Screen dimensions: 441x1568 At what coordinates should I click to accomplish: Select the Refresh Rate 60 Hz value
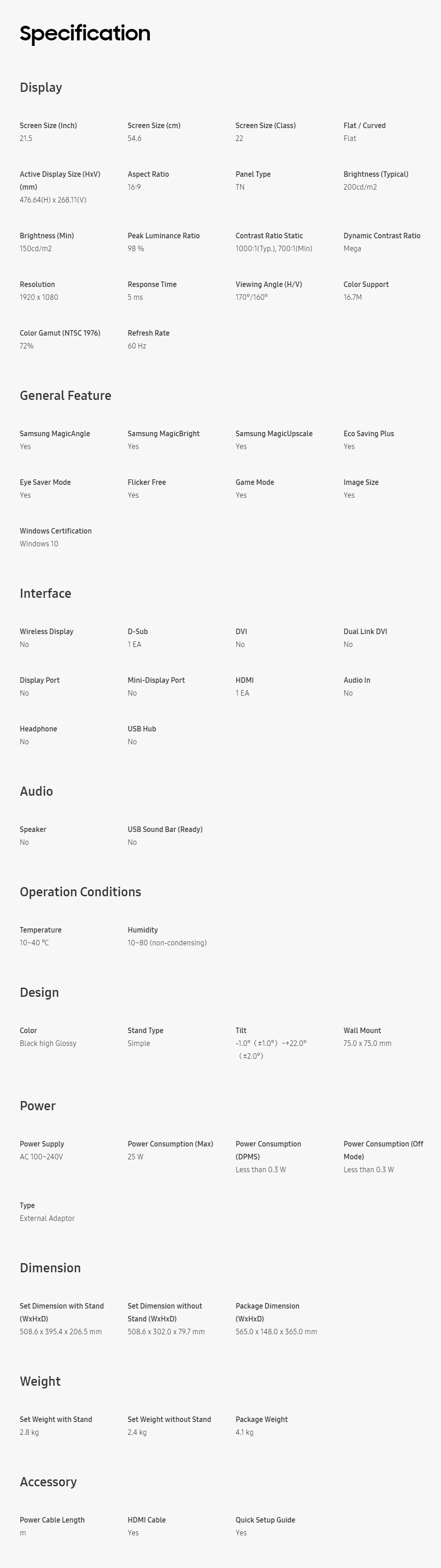point(136,346)
